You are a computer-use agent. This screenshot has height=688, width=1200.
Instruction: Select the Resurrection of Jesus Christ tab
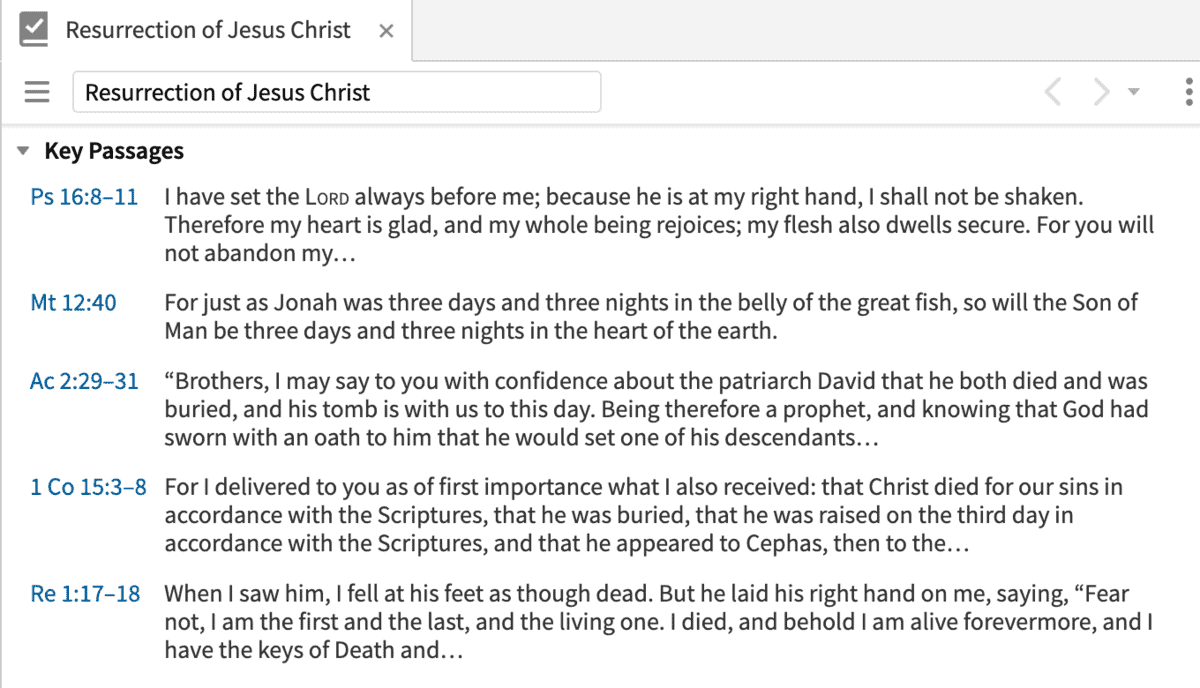[208, 30]
